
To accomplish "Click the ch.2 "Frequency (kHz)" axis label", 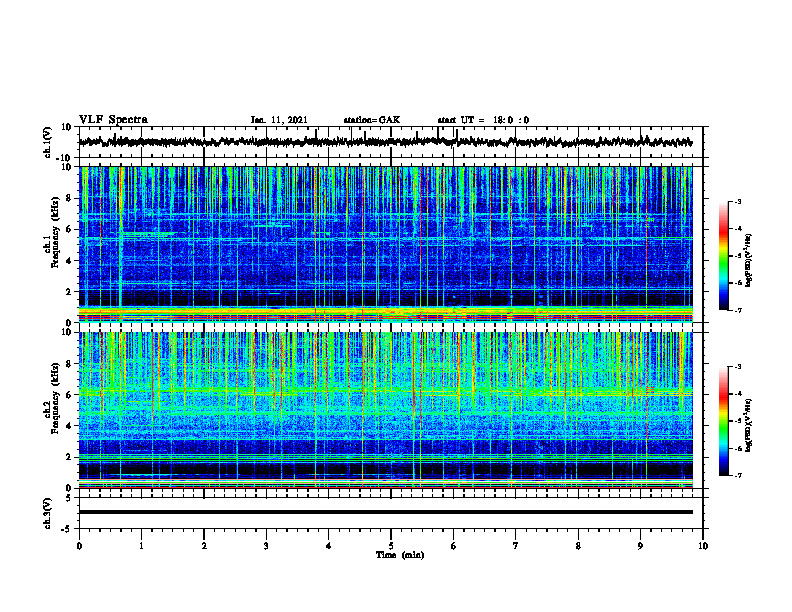I will [x=56, y=398].
